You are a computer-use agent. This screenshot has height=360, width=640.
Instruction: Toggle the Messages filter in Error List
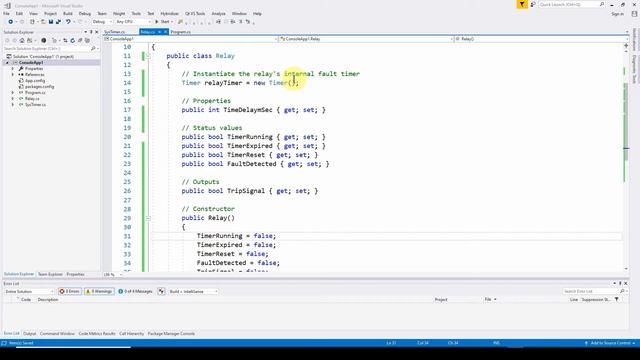click(136, 291)
